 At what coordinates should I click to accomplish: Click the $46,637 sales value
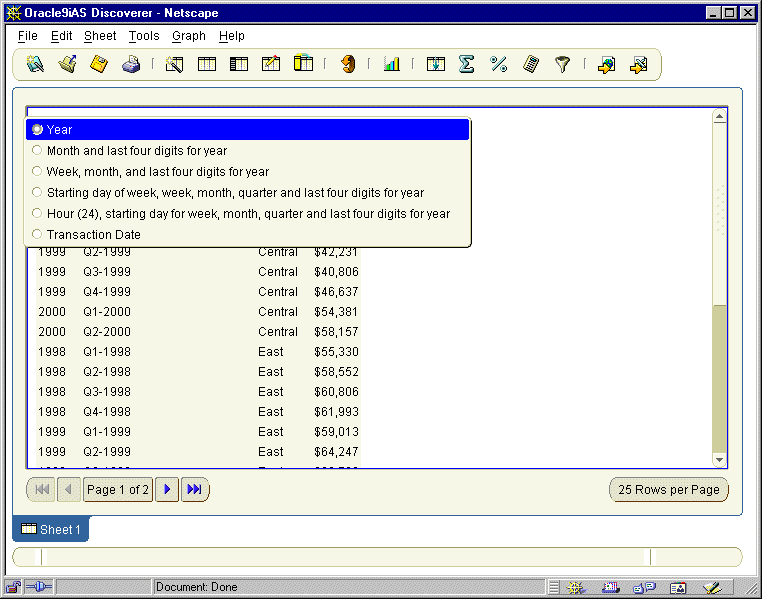click(336, 291)
